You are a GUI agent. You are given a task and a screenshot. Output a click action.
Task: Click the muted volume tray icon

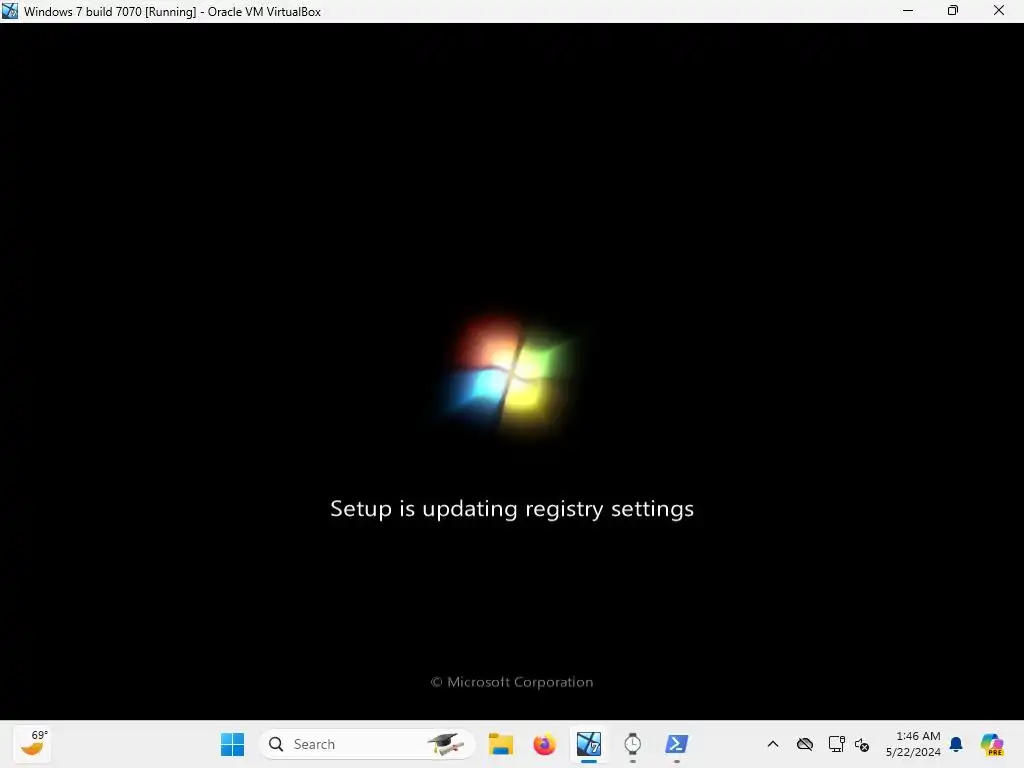coord(862,744)
